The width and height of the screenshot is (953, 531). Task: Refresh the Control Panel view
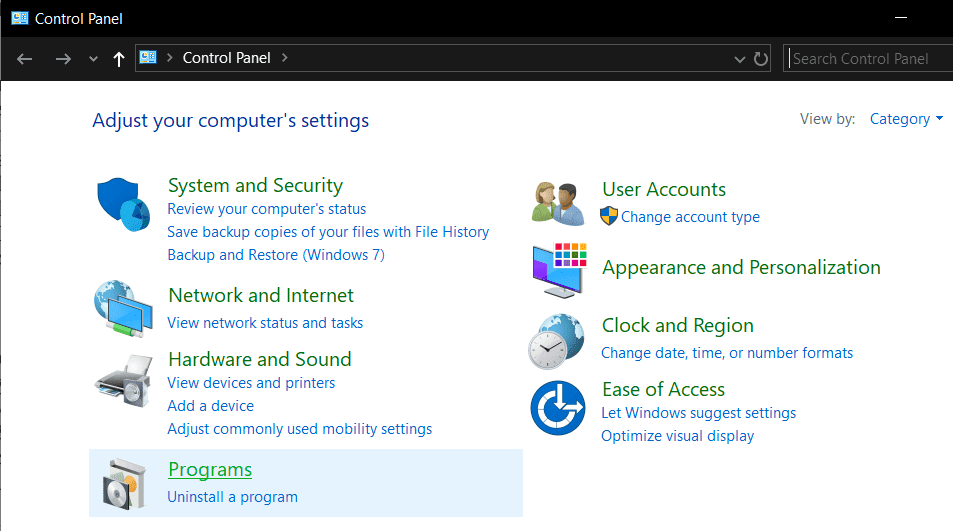point(760,59)
